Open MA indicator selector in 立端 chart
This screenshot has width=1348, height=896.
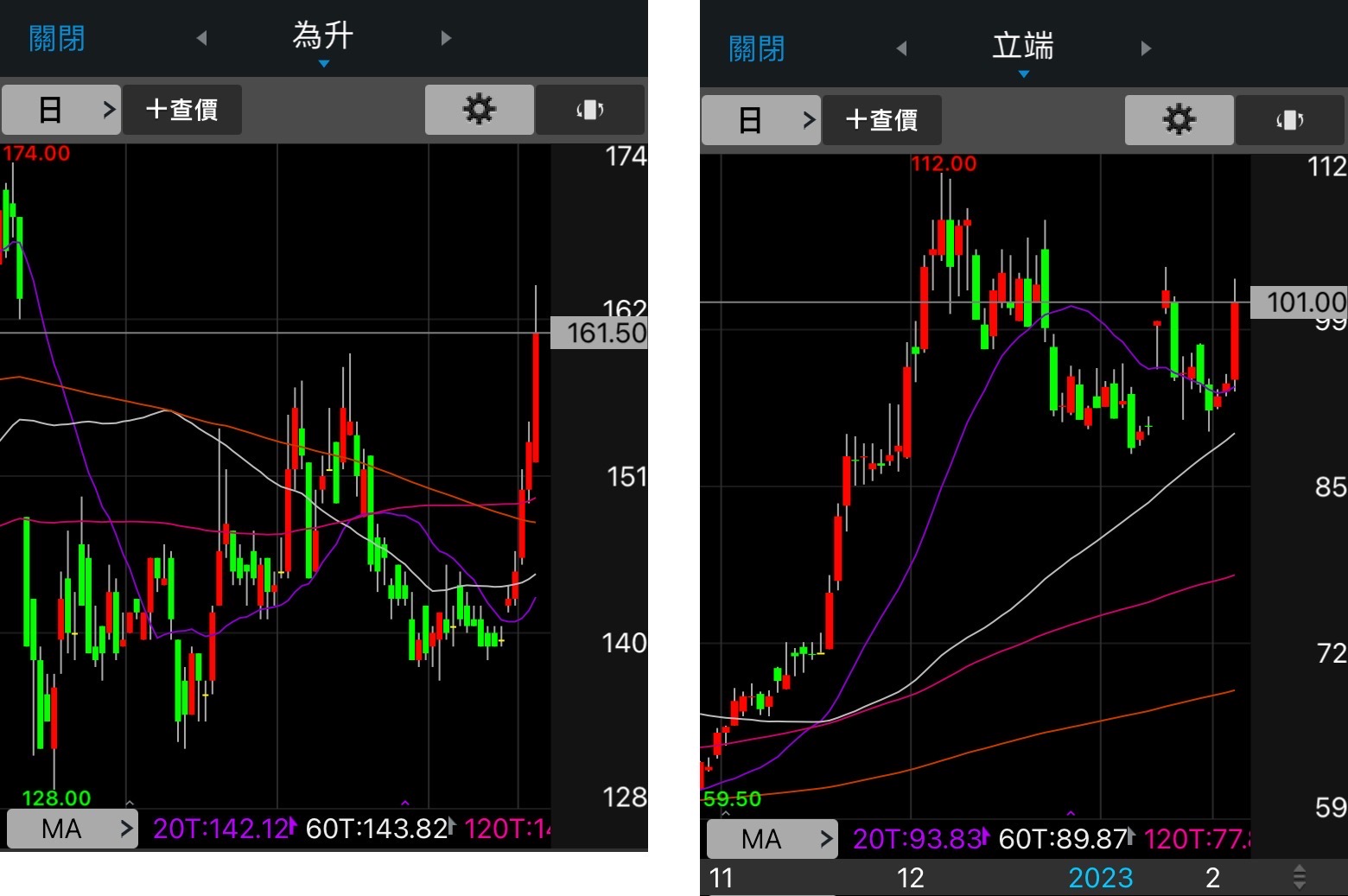pyautogui.click(x=773, y=839)
